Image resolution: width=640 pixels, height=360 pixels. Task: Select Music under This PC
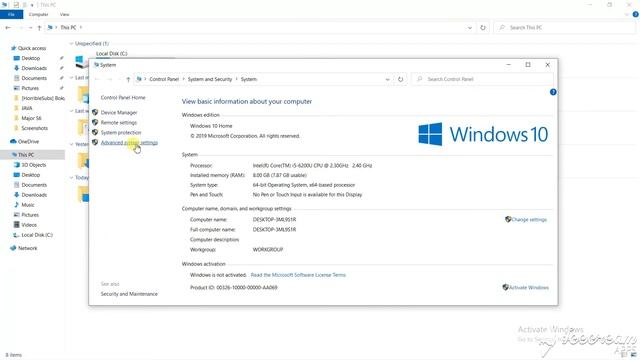coord(28,205)
